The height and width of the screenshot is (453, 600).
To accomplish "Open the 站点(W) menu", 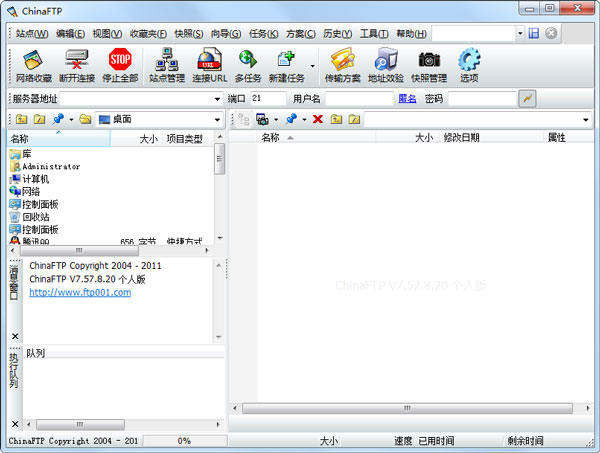I will (x=32, y=34).
